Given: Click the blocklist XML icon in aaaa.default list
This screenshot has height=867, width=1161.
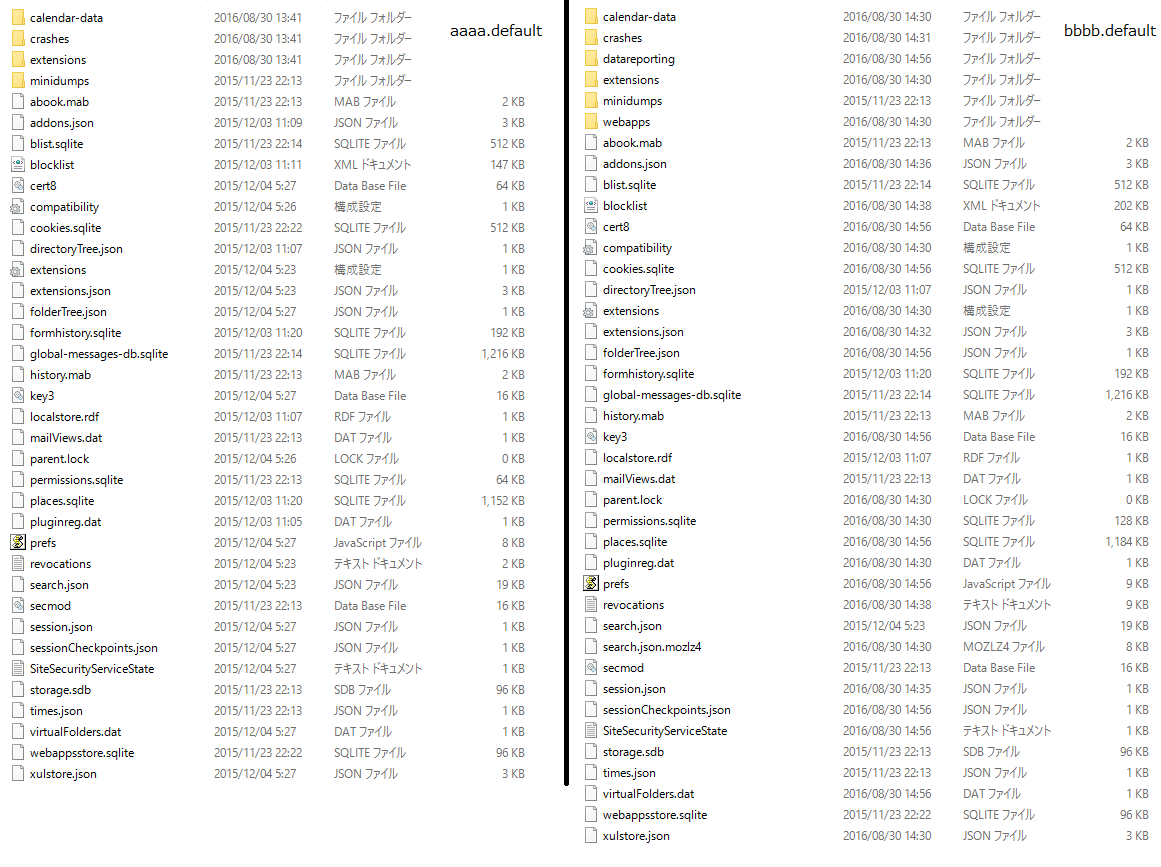Looking at the screenshot, I should pos(17,165).
